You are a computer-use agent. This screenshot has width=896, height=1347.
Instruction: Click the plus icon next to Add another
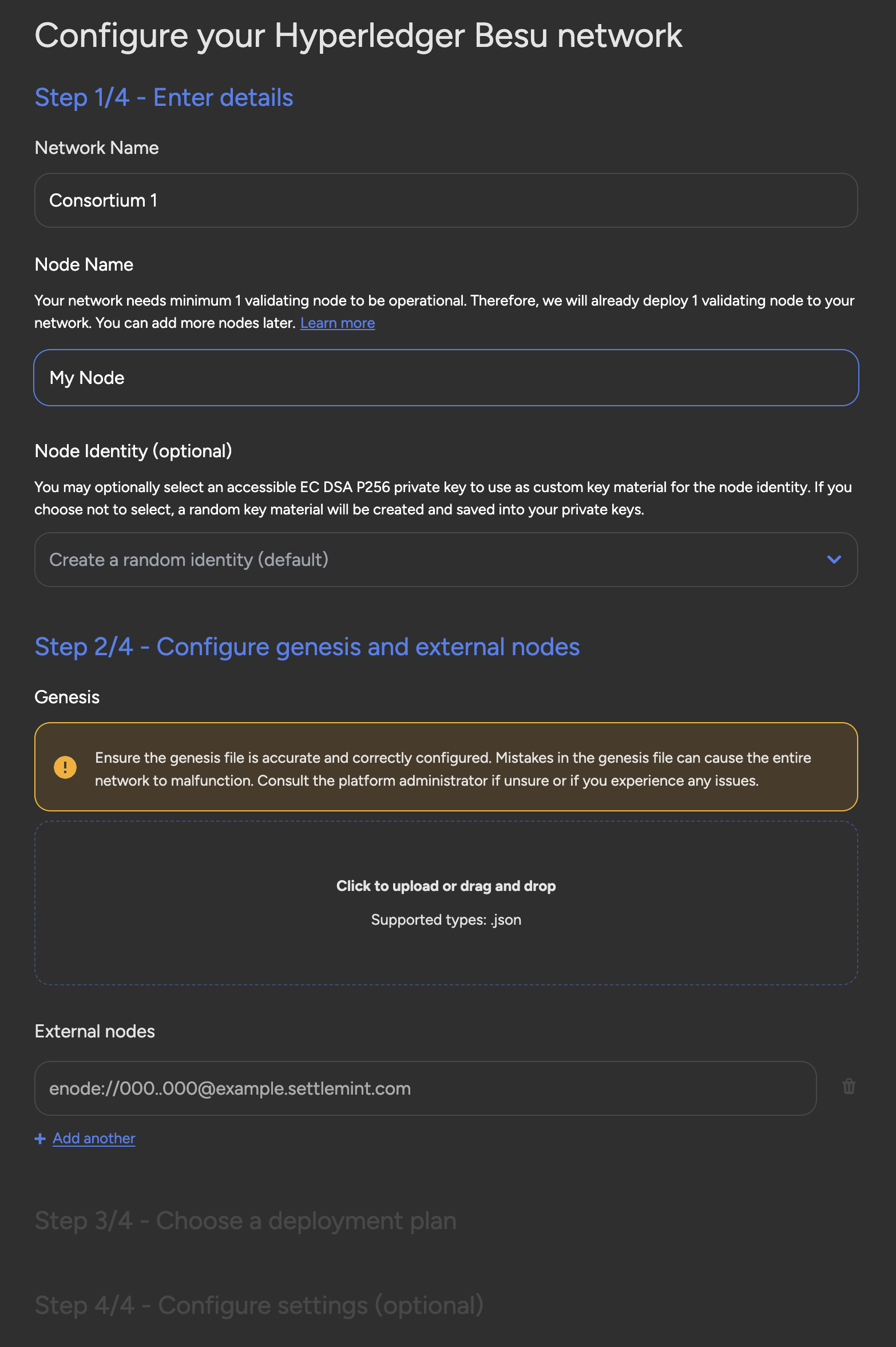39,1138
